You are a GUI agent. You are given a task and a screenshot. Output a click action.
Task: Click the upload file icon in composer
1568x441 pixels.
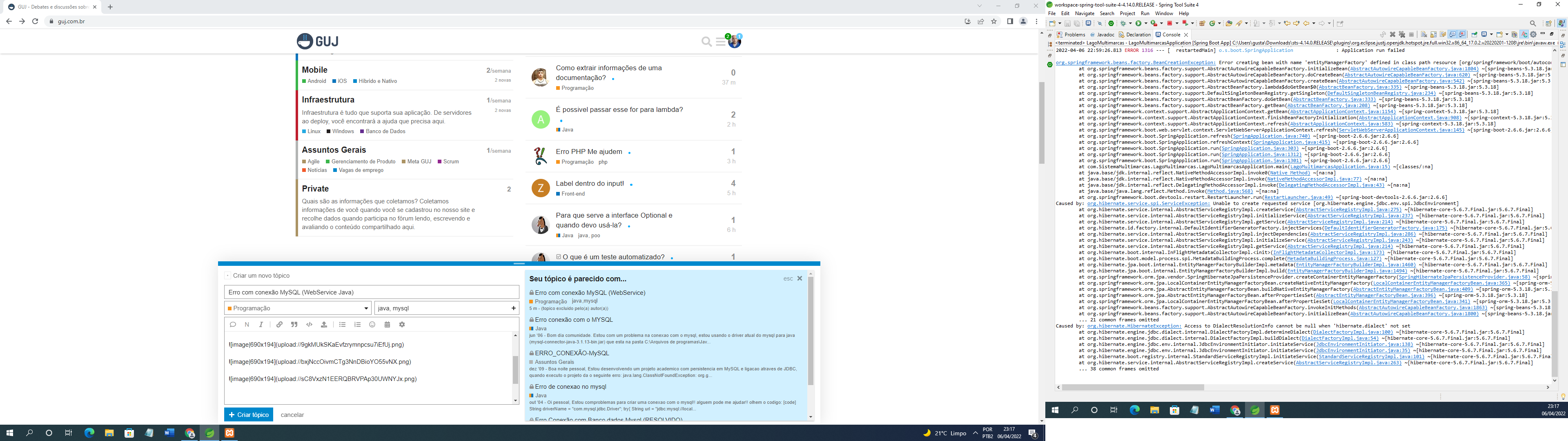pos(324,325)
